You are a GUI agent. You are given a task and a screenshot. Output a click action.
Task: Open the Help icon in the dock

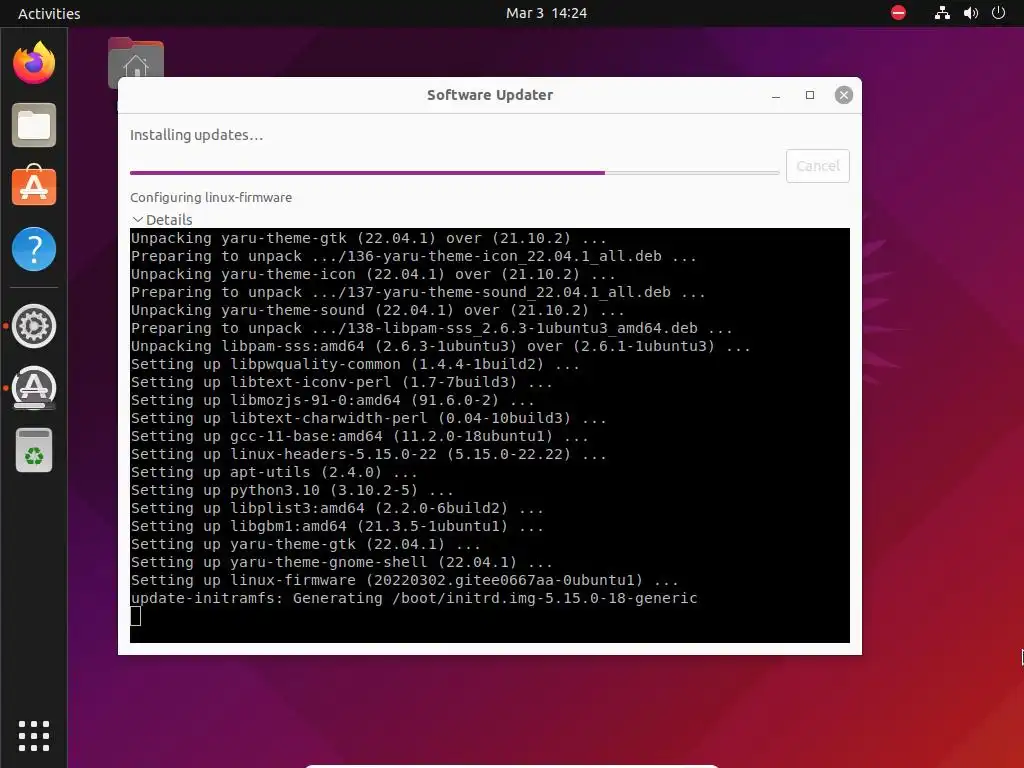(x=34, y=249)
